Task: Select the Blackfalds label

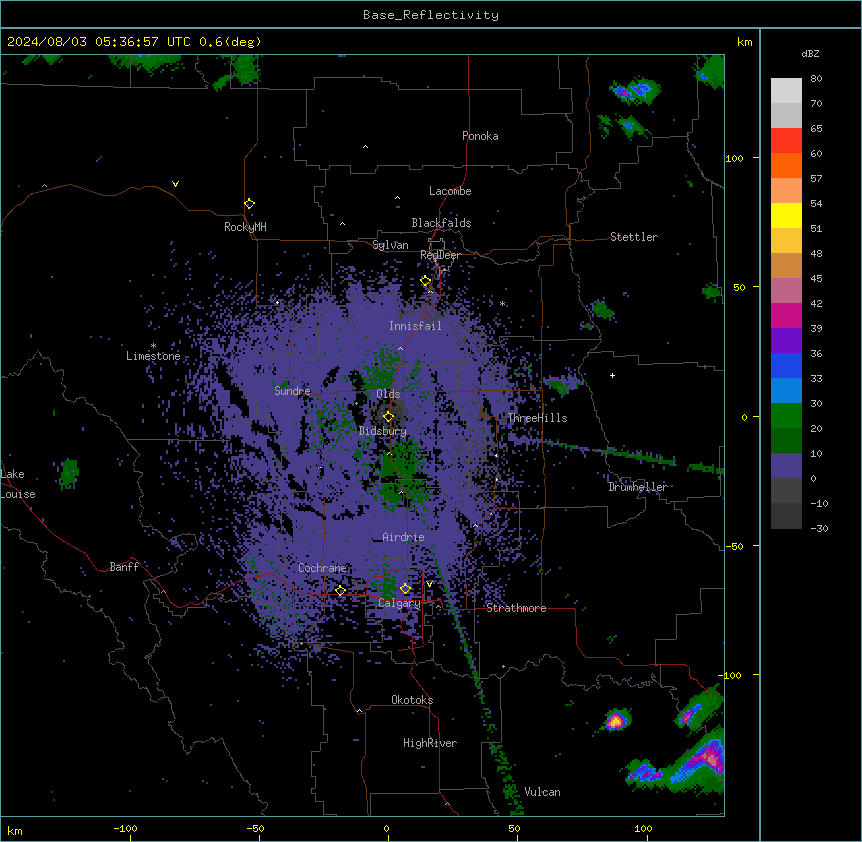Action: pos(441,223)
